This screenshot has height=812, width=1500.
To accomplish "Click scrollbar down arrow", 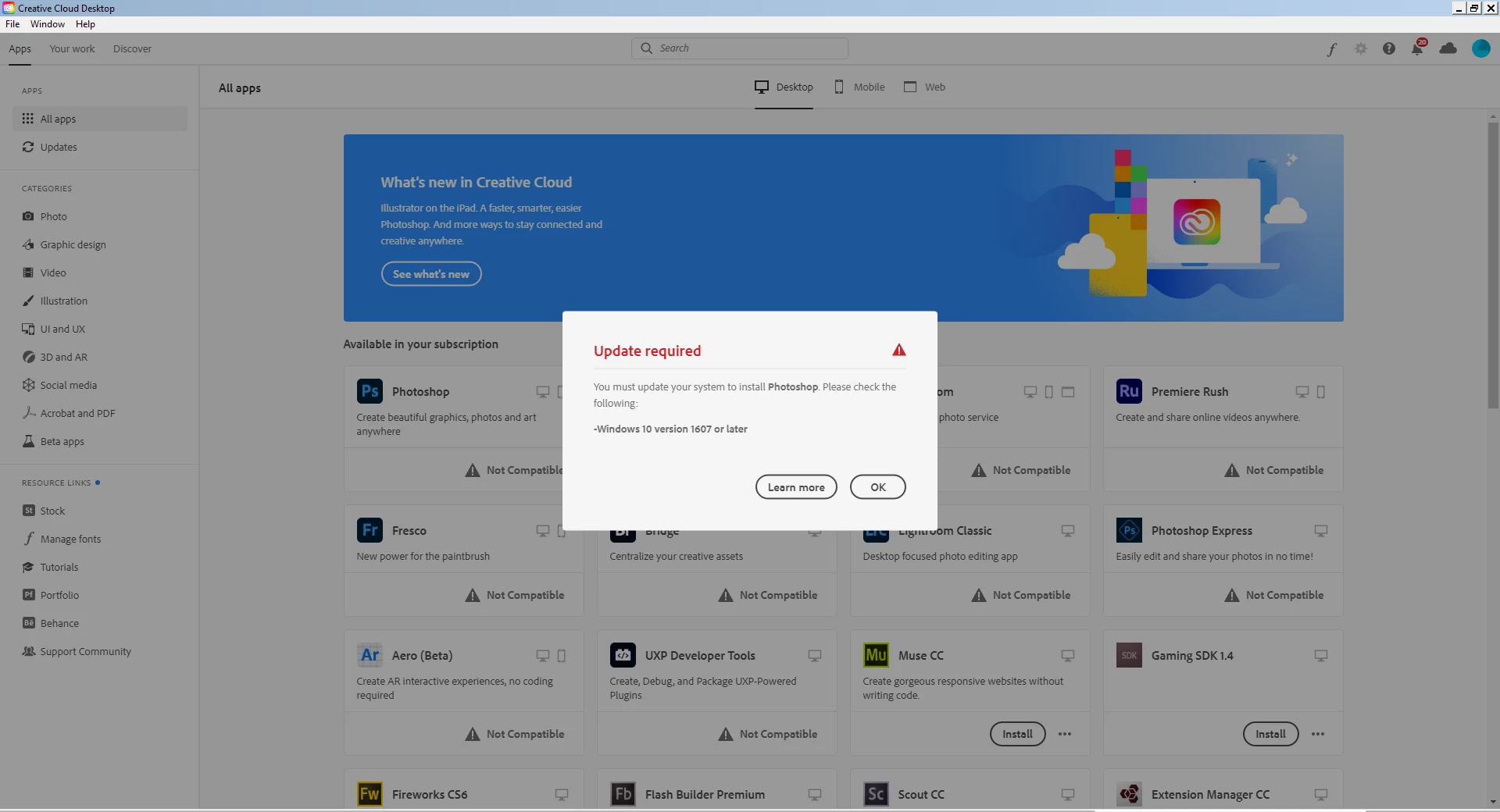I will (x=1493, y=802).
